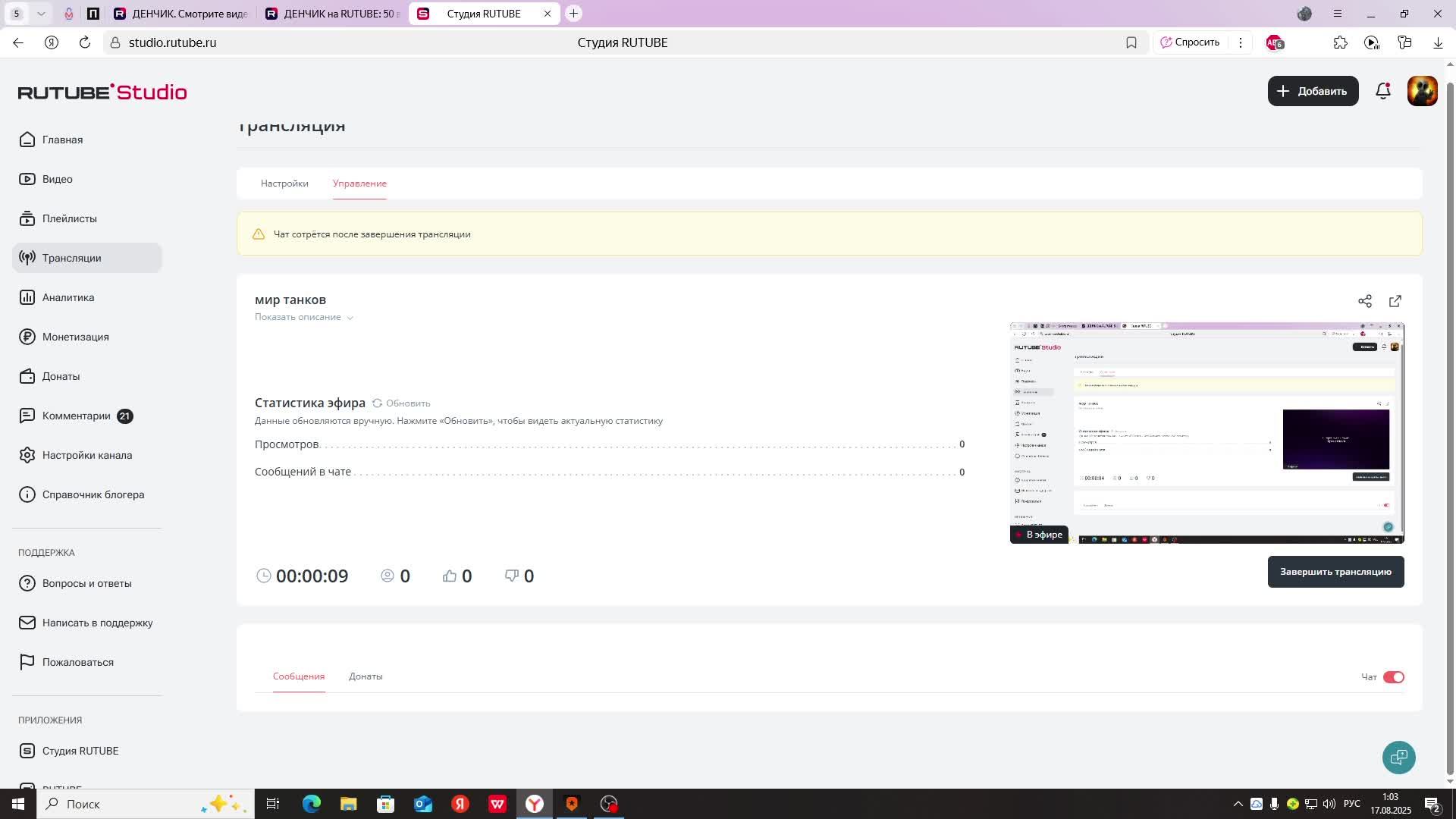Switch to the Настройки tab
The image size is (1456, 819).
point(284,184)
